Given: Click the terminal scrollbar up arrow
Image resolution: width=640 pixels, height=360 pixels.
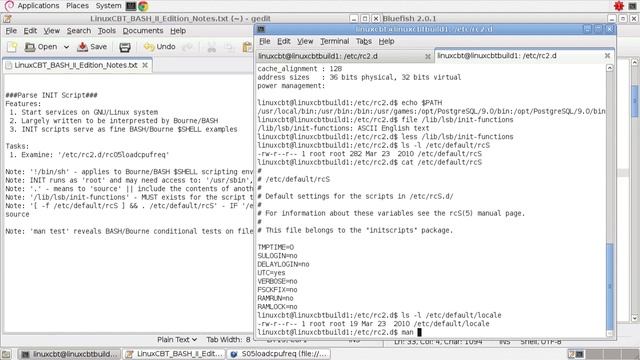Looking at the screenshot, I should coord(609,68).
